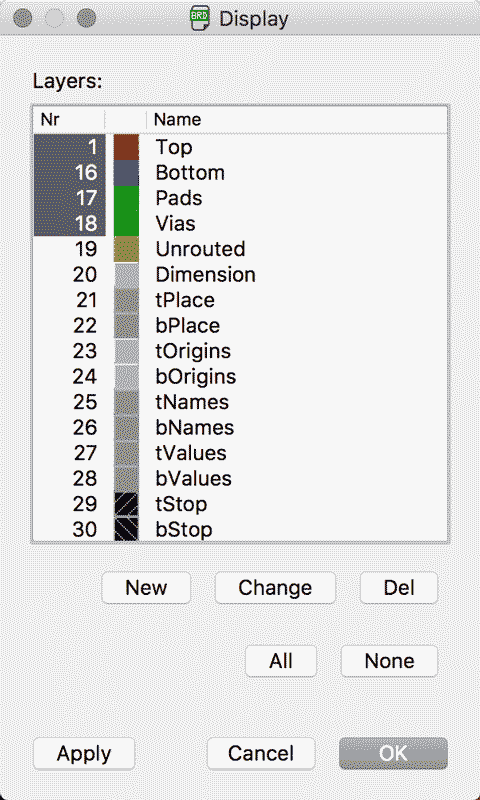Image resolution: width=480 pixels, height=800 pixels.
Task: Click the Pads layer green swatch
Action: coord(126,198)
